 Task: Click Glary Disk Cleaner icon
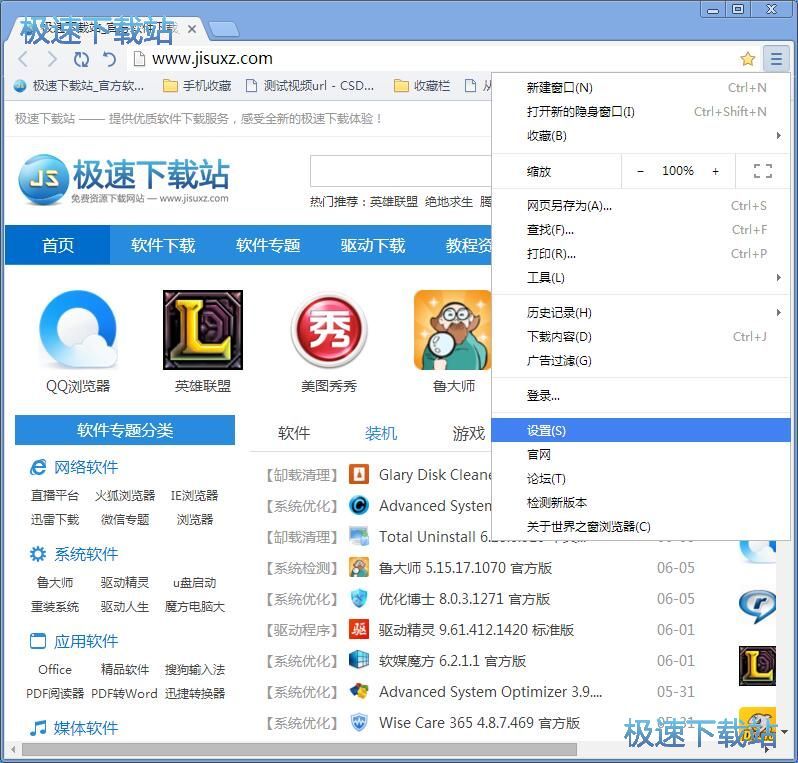(x=359, y=474)
